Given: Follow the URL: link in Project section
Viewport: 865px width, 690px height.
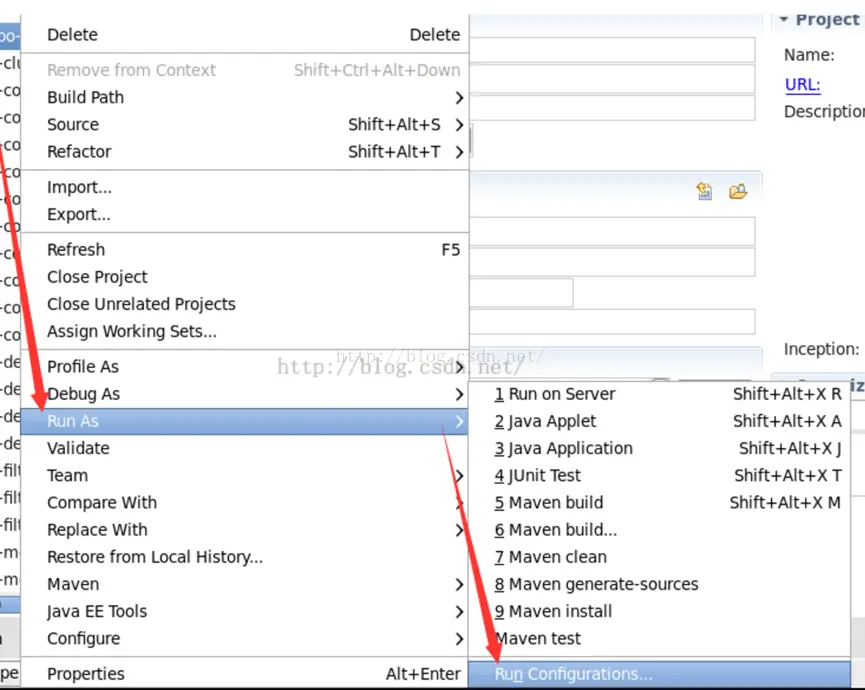Looking at the screenshot, I should (802, 84).
